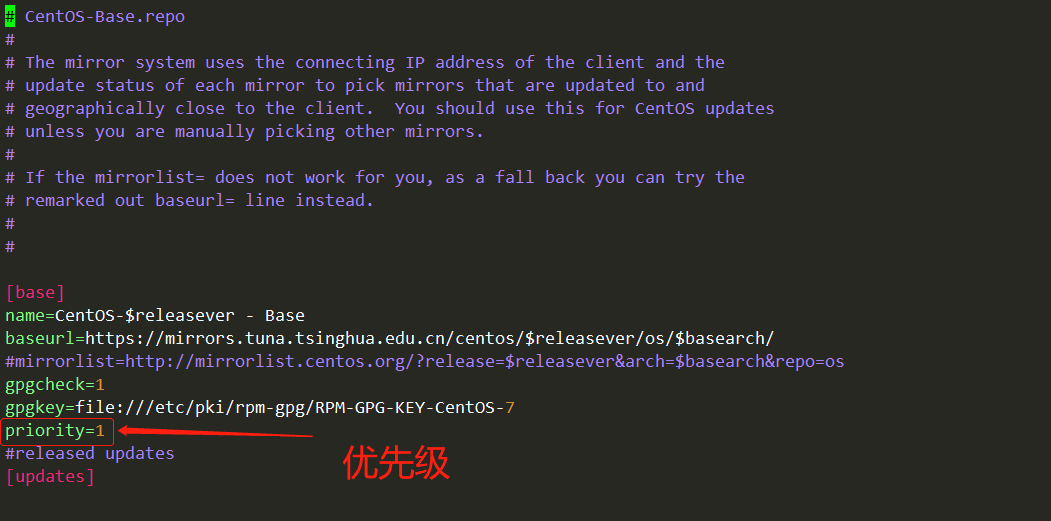Click the 'If the mirrorlist= does not work' comment
Viewport: 1051px width, 521px height.
point(385,178)
